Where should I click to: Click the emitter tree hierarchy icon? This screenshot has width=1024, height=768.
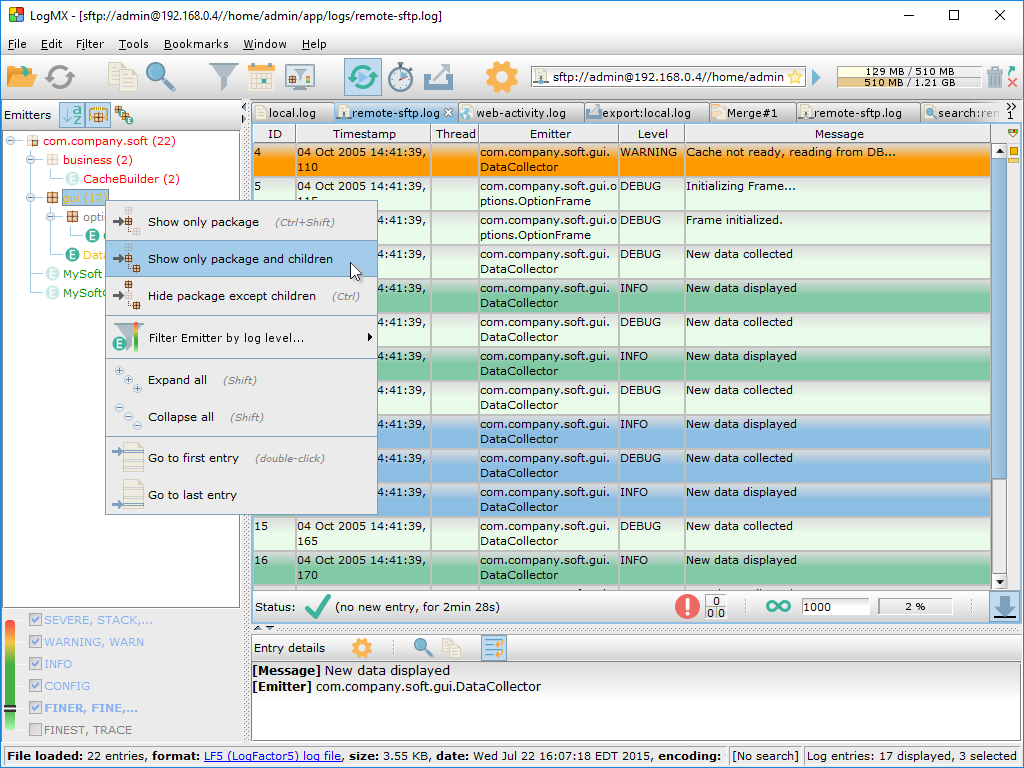pyautogui.click(x=123, y=115)
